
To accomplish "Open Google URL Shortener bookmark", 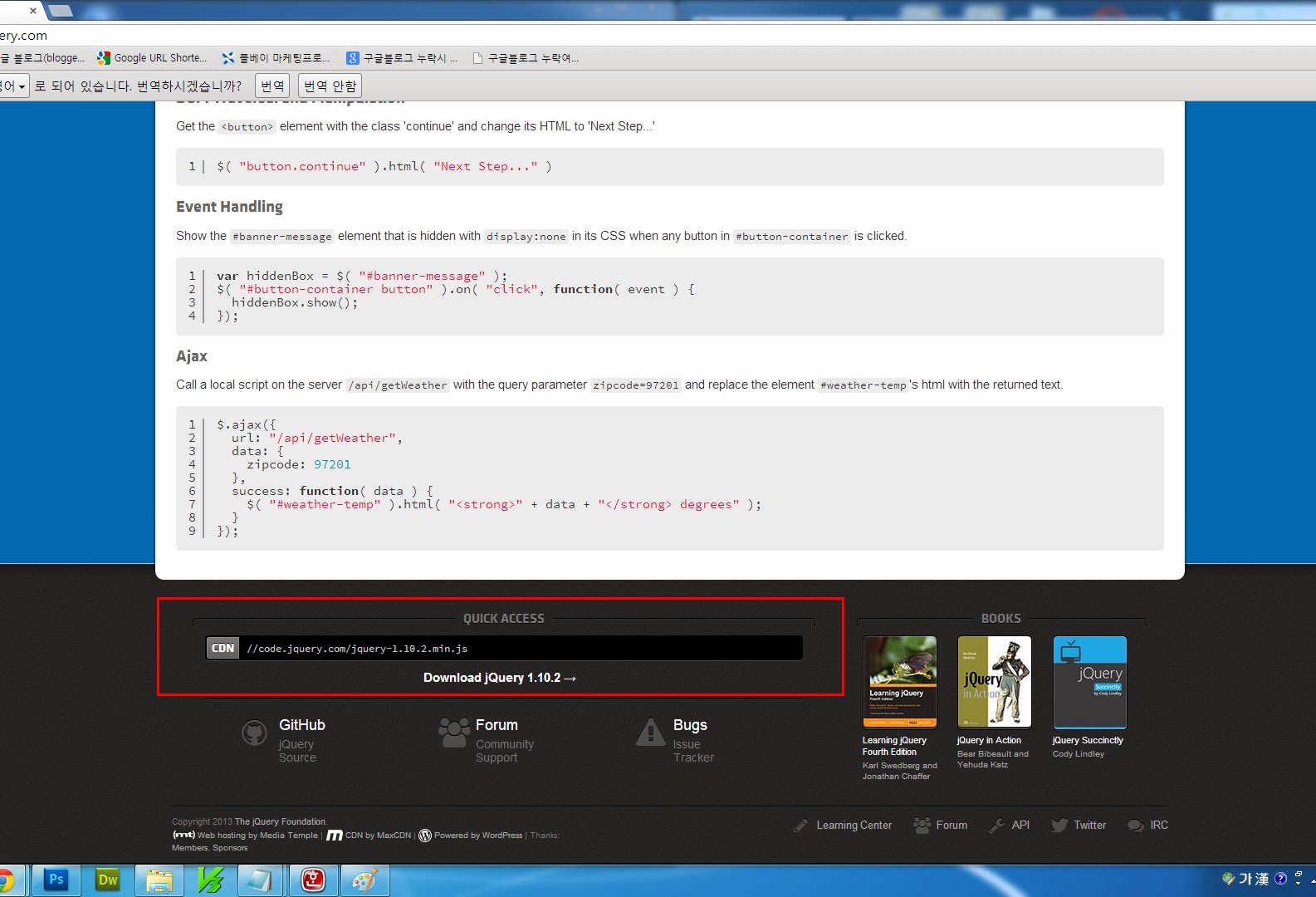I will coord(152,58).
